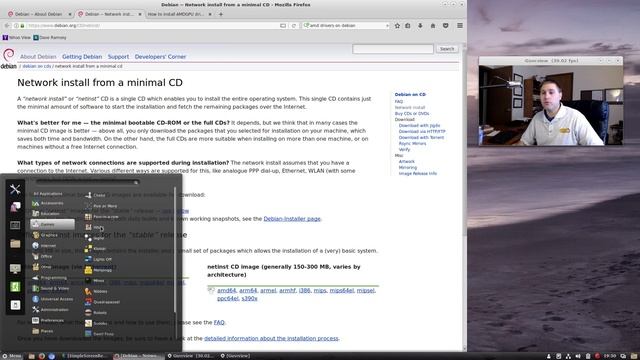Open the Klotski game entry
Screen dimensions: 640x360
[96, 248]
